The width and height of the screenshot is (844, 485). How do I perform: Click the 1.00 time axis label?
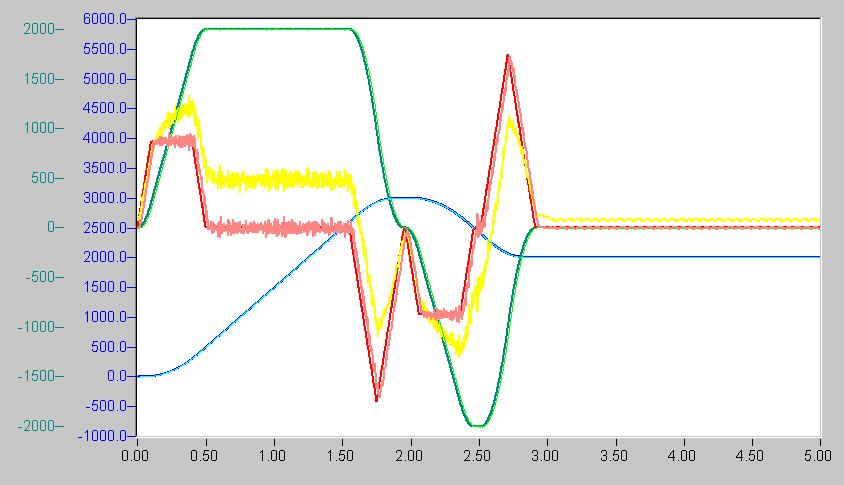click(272, 456)
